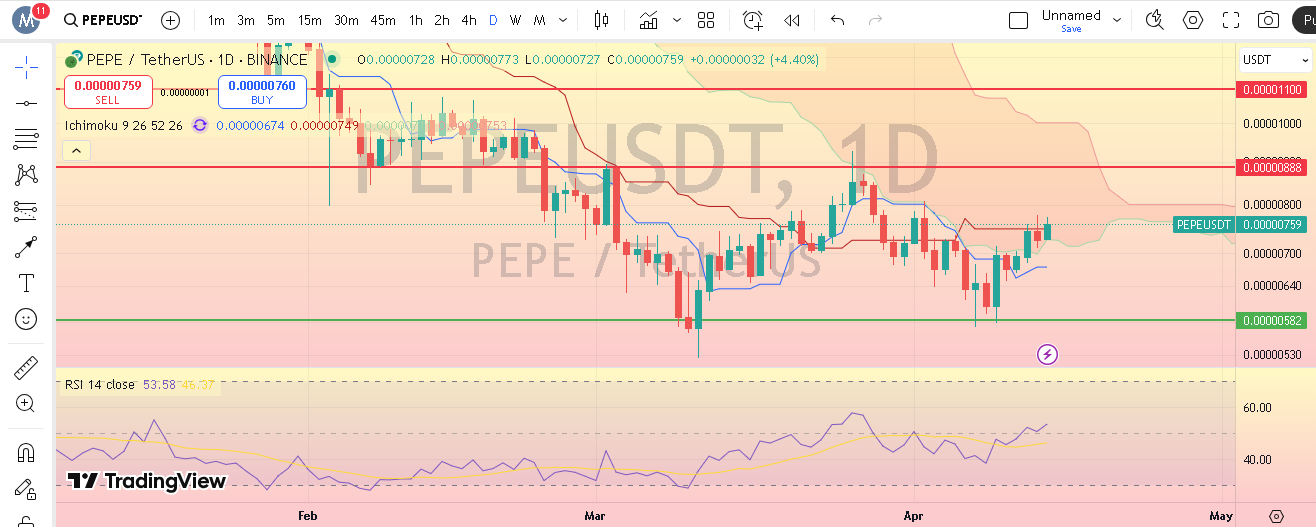The height and width of the screenshot is (527, 1316).
Task: Redo the last chart action
Action: tap(875, 20)
